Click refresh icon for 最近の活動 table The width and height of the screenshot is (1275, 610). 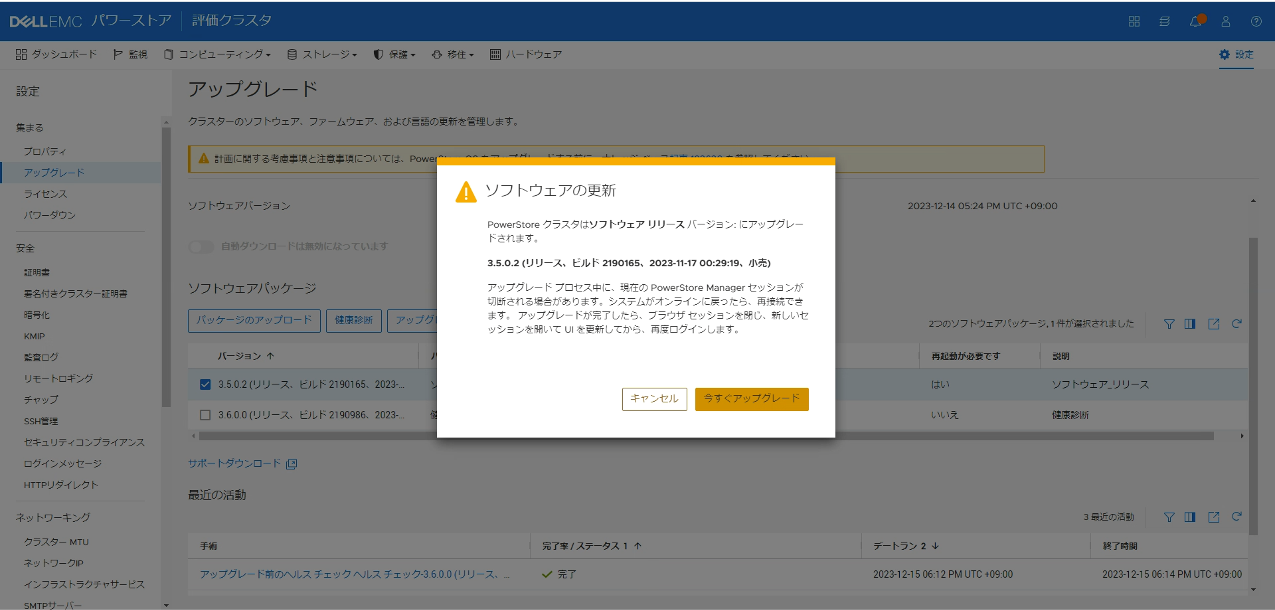click(1237, 517)
